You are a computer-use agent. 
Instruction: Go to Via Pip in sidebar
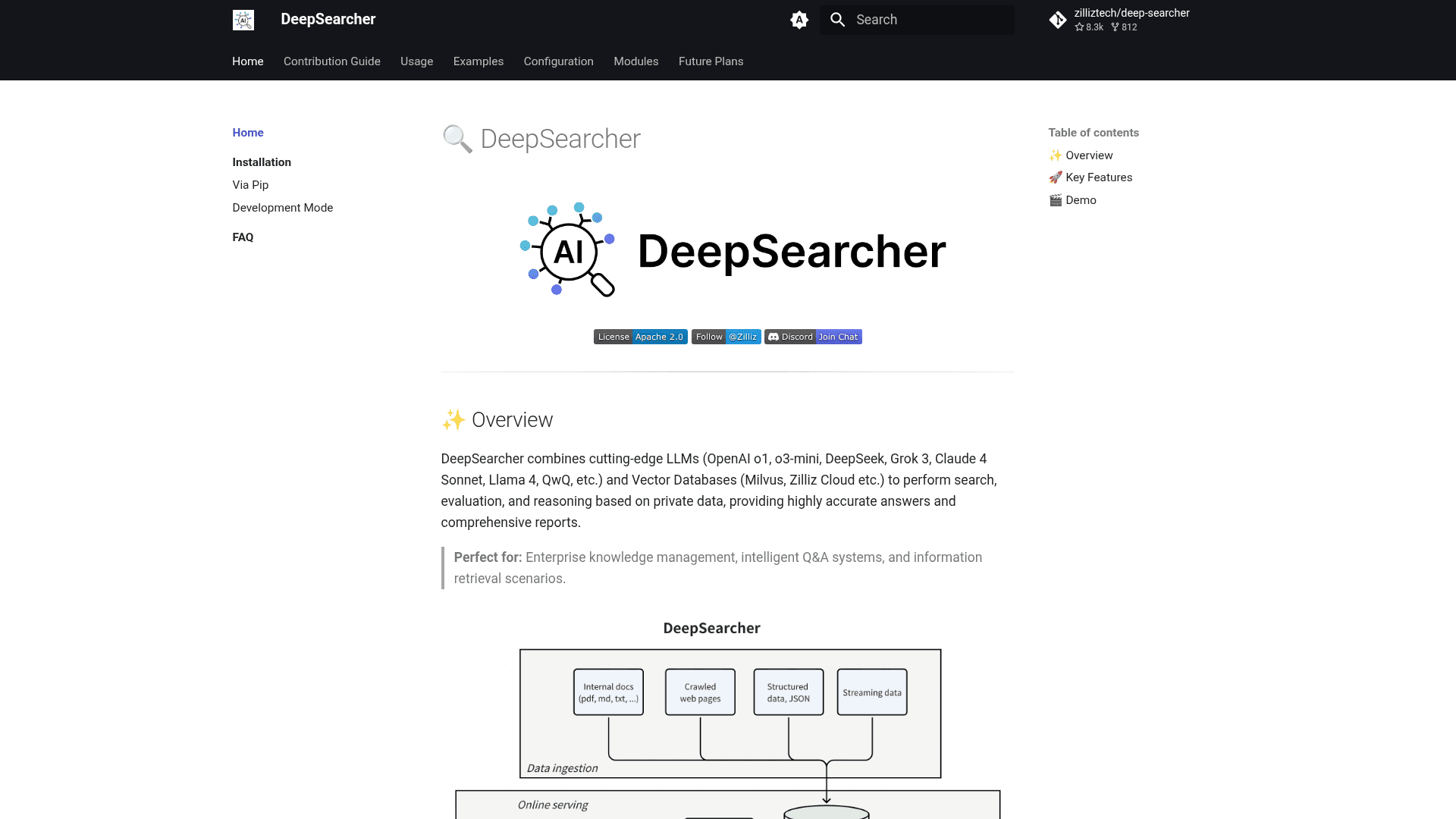tap(250, 185)
